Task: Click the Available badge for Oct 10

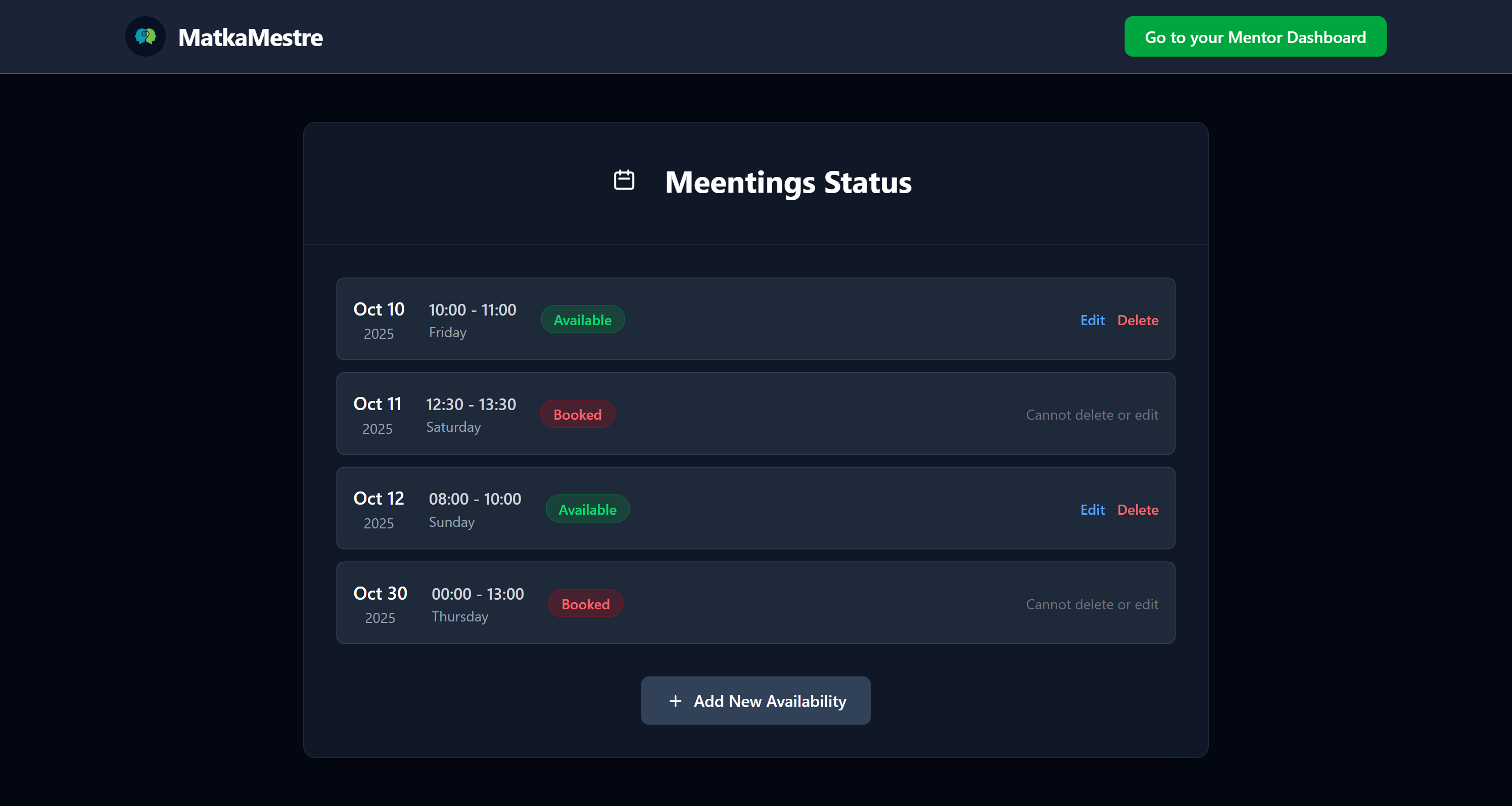Action: (582, 320)
